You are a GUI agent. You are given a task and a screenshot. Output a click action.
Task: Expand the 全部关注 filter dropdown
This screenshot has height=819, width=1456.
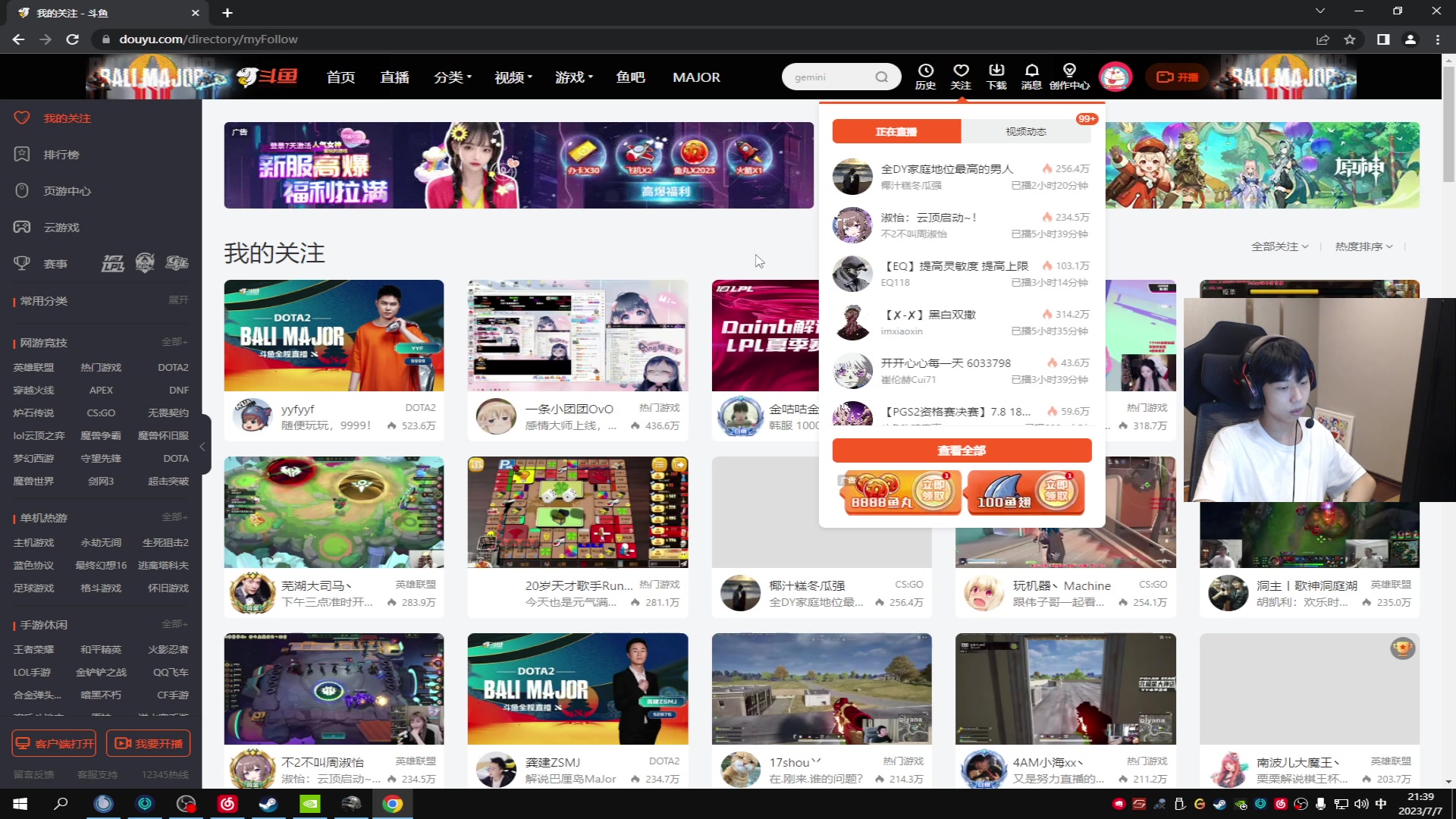[x=1279, y=246]
